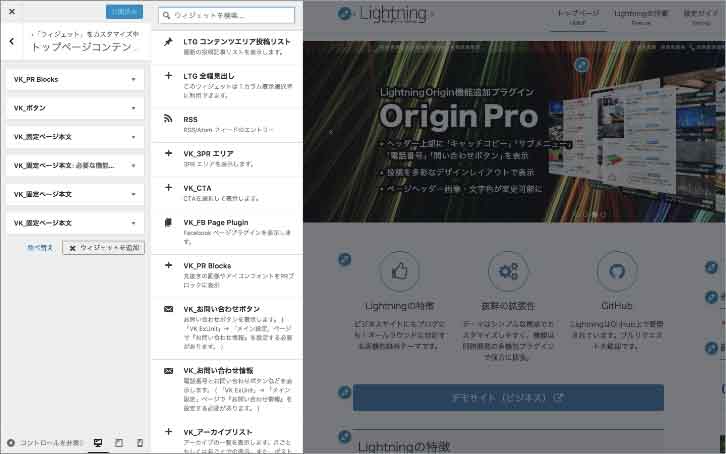Click the edit pencil left of PR icon row

pos(344,259)
